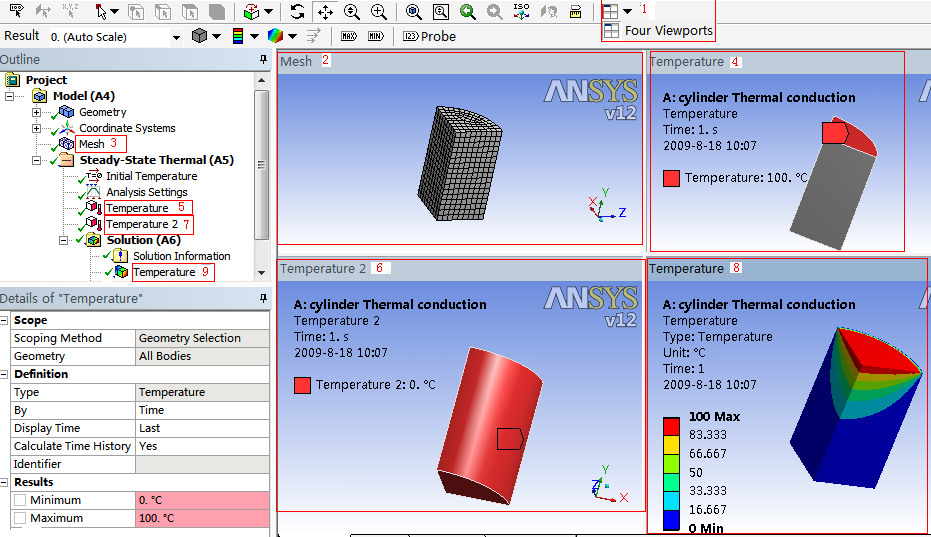Activate the Temperature 2 viewport header
Viewport: 931px width, 537px height.
coord(460,269)
